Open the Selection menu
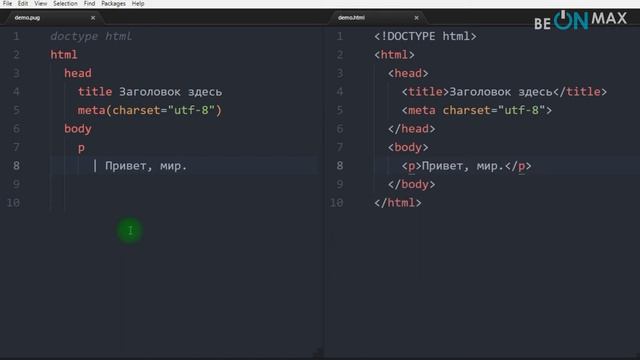The image size is (640, 360). pos(65,4)
